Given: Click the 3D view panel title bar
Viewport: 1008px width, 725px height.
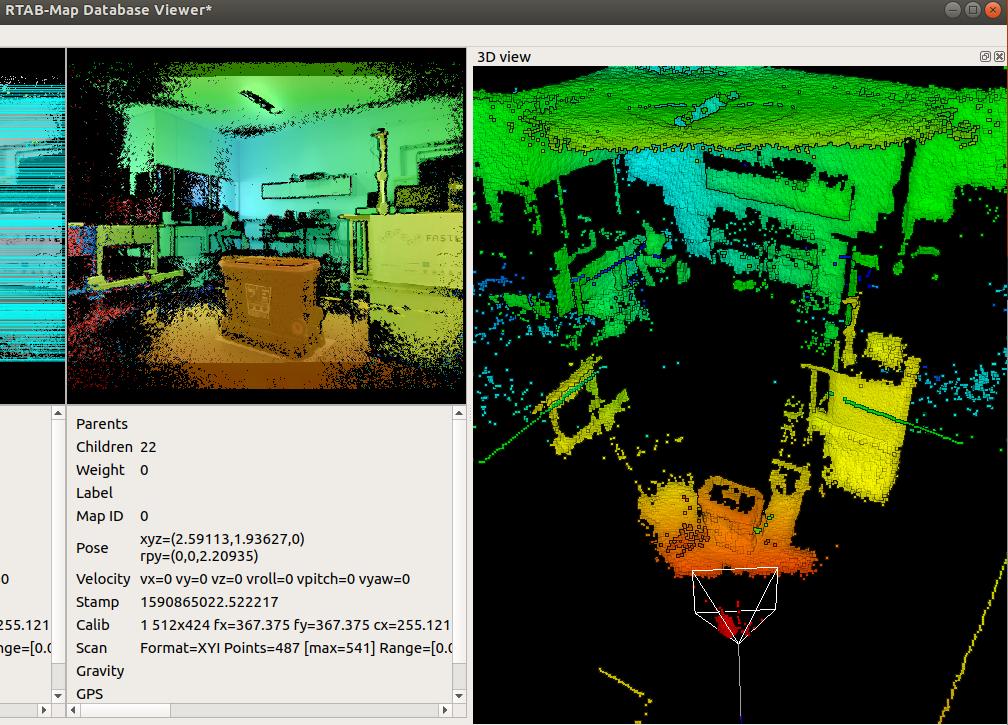Looking at the screenshot, I should [700, 57].
